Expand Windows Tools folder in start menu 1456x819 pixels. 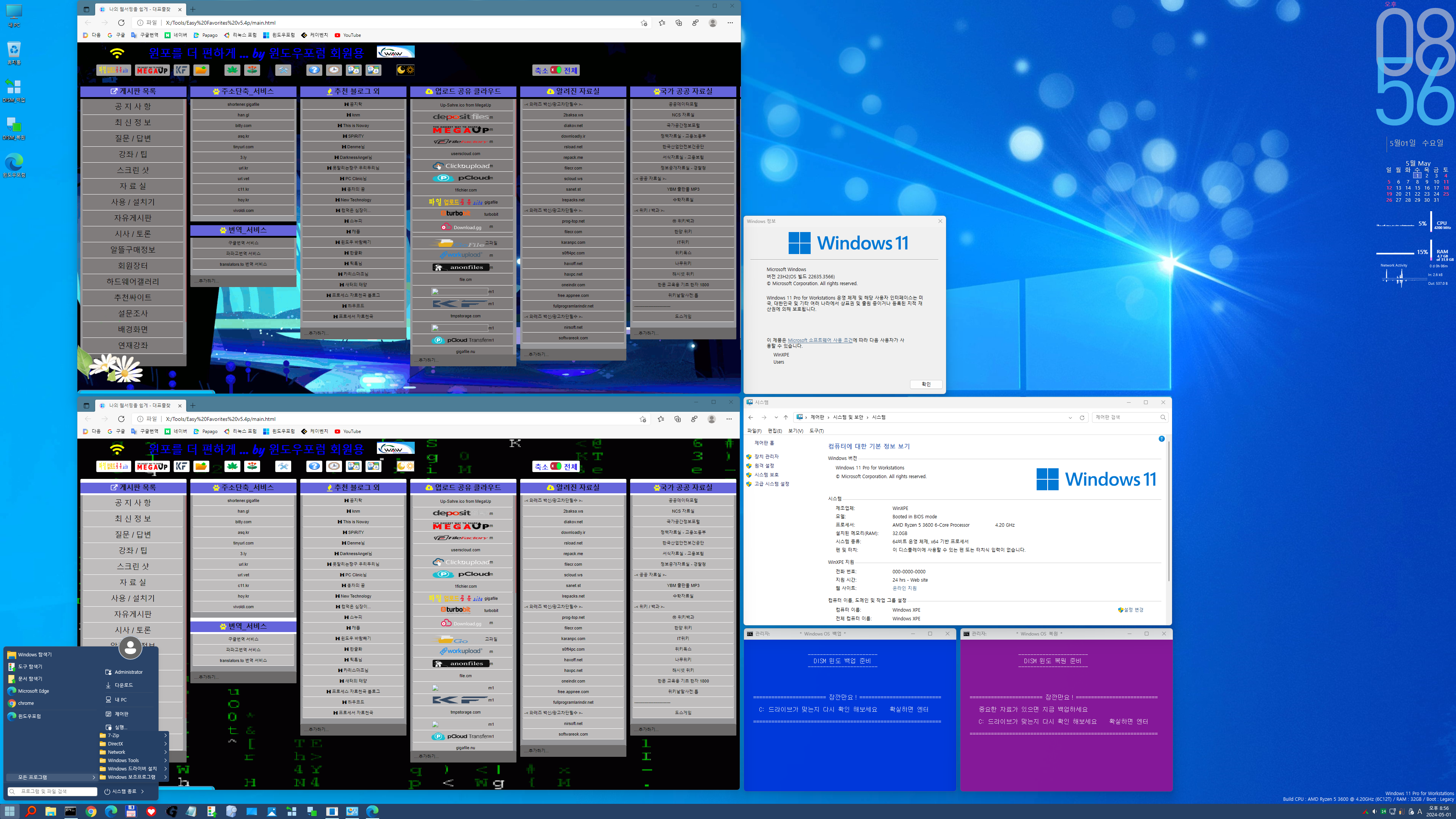133,760
